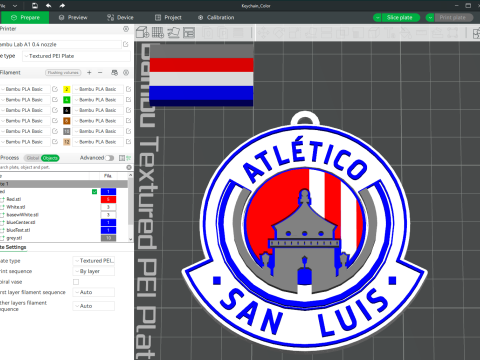Click the Flushing volumes button
The image size is (480, 360).
[x=63, y=72]
